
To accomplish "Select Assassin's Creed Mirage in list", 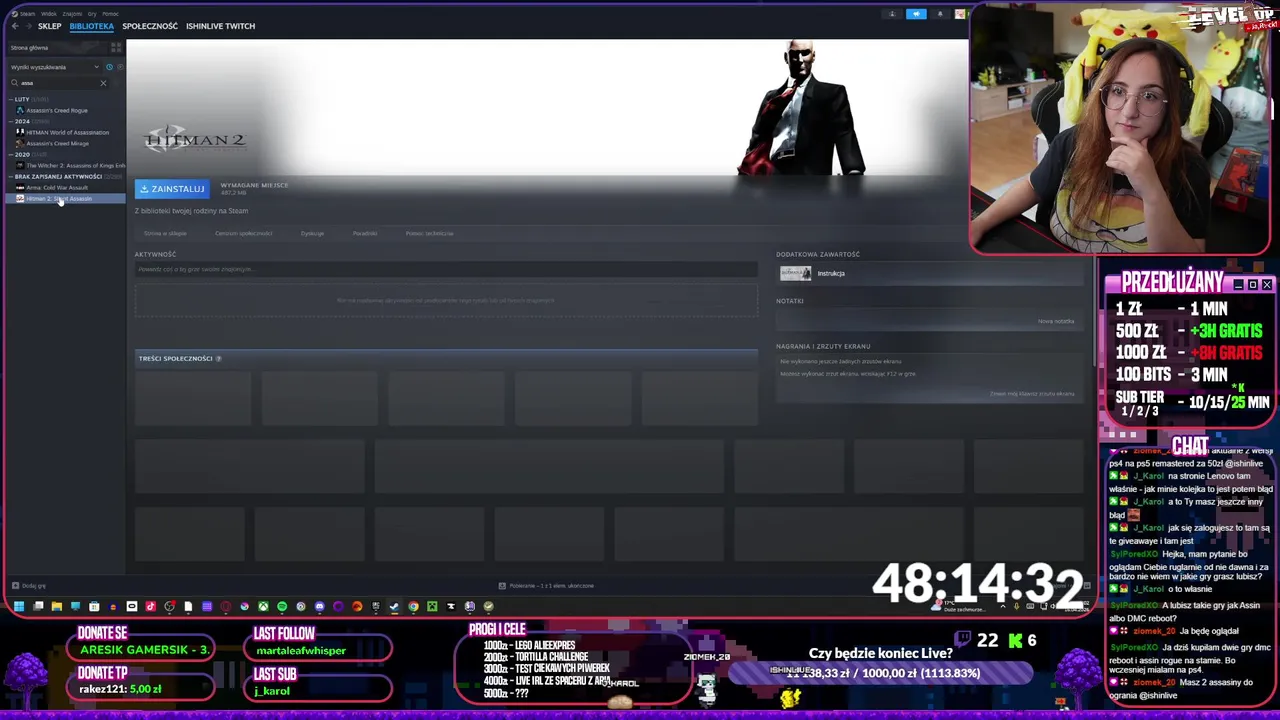I will pos(57,143).
